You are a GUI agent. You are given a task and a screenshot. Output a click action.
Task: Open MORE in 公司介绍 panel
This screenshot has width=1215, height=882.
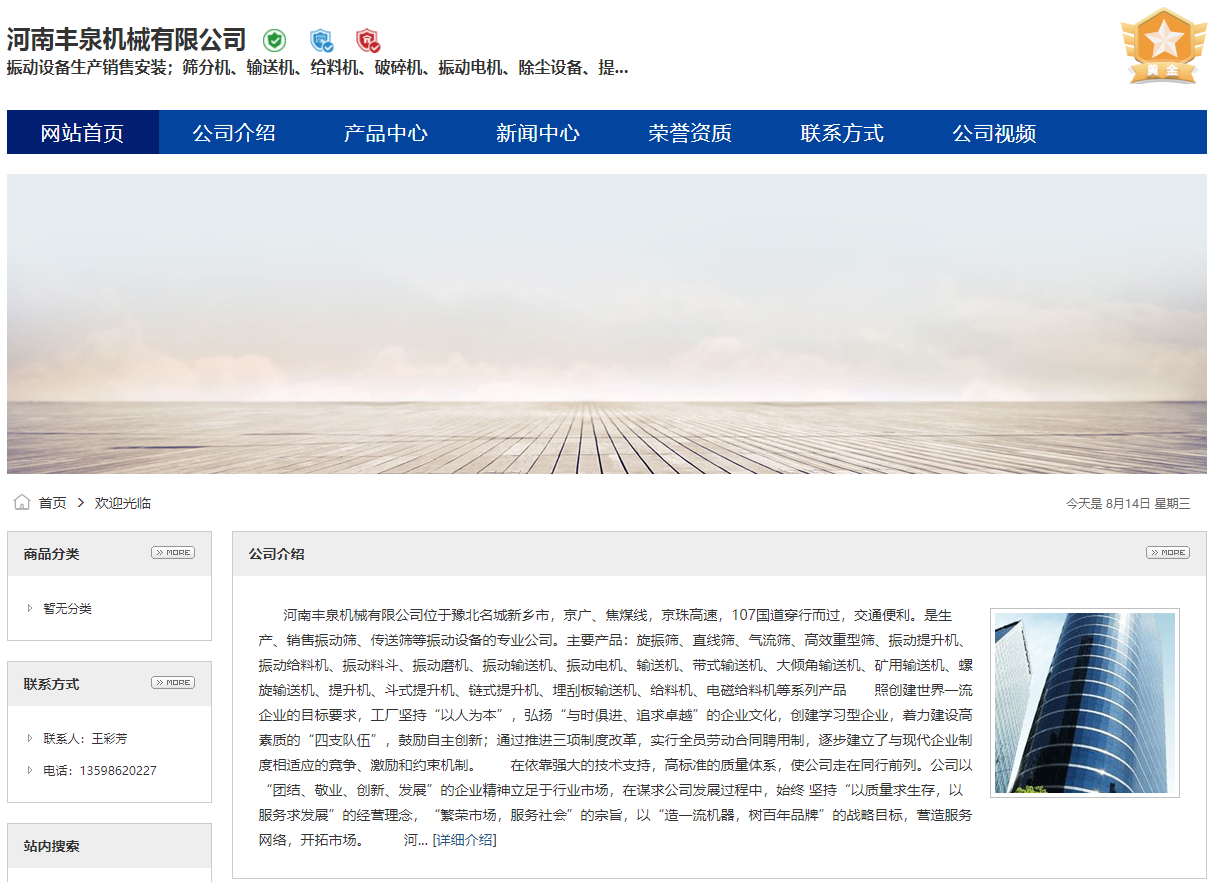(x=1167, y=553)
